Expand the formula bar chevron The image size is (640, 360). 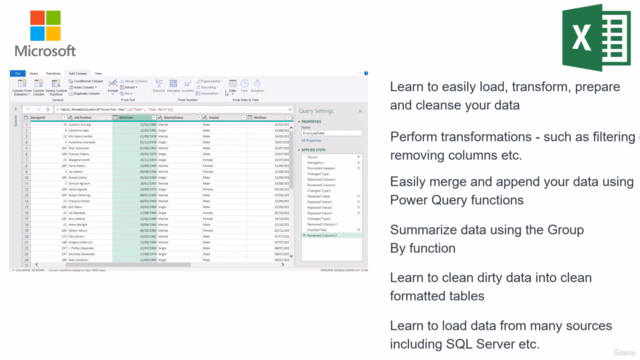[290, 109]
